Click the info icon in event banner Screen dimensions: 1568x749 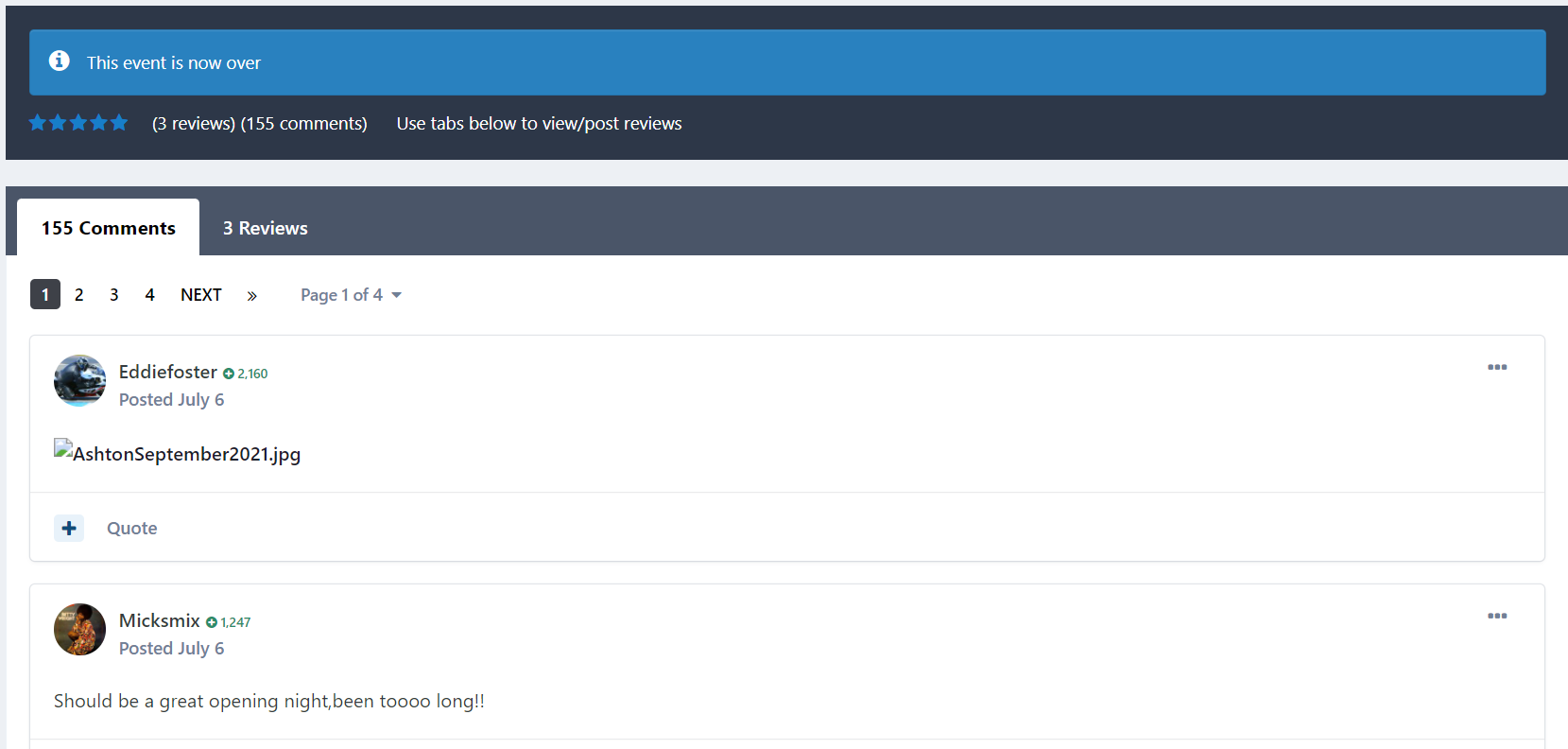pos(60,61)
